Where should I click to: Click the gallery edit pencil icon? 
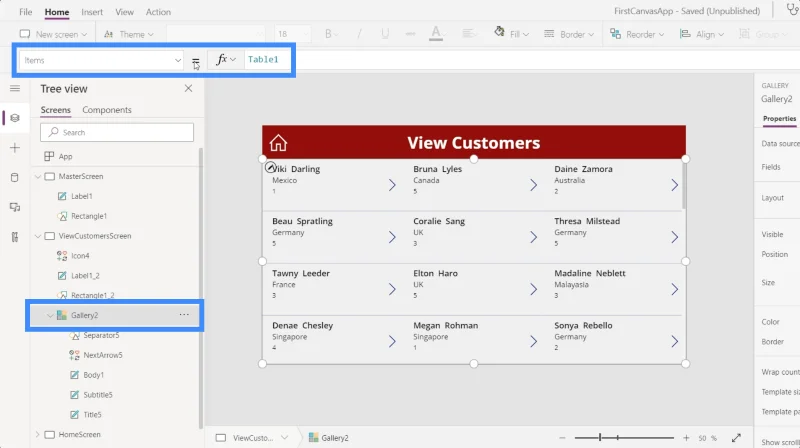pyautogui.click(x=271, y=166)
